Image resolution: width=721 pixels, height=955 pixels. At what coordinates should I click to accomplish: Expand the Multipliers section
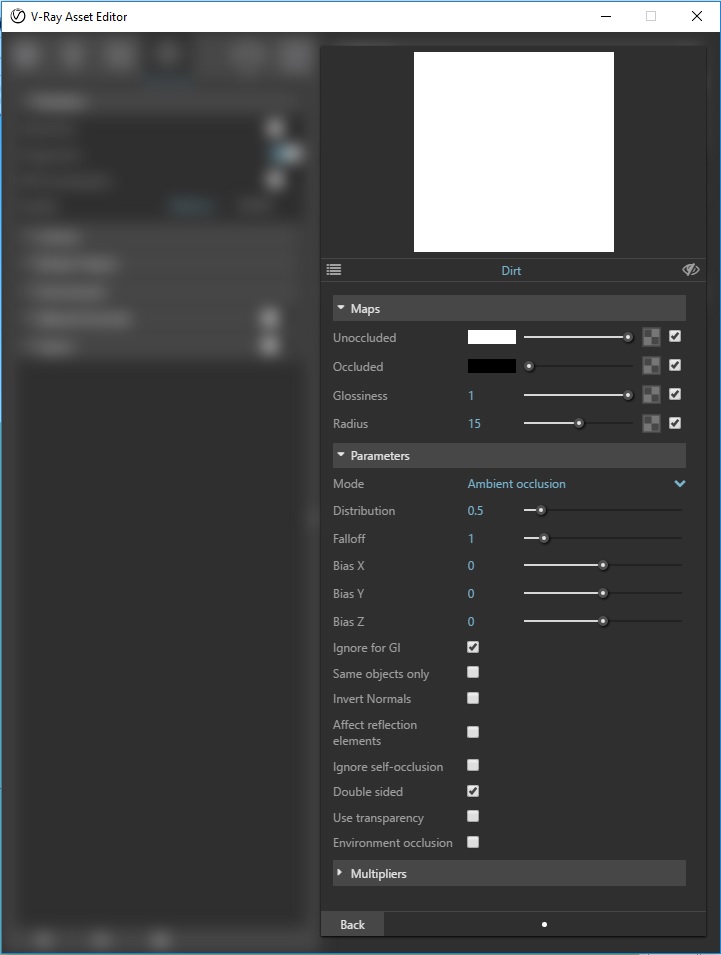[509, 873]
